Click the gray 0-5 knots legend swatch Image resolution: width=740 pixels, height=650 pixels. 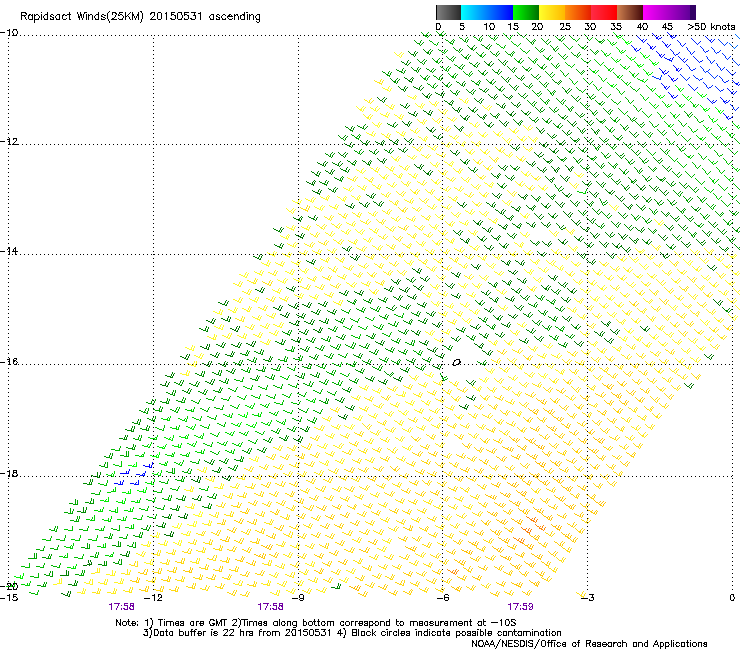[x=448, y=12]
